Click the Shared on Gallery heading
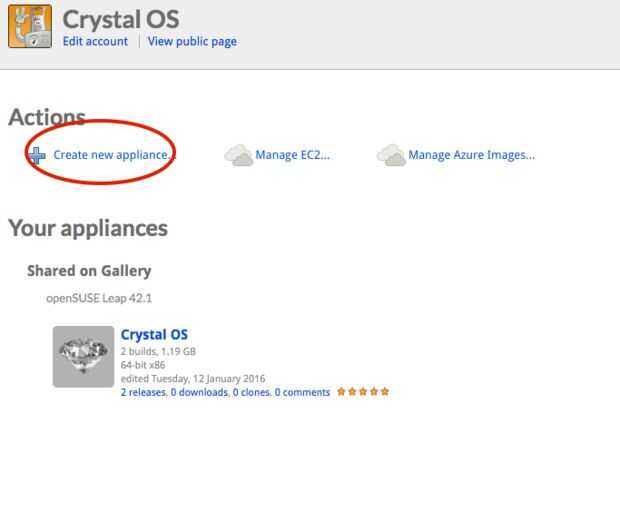 [x=89, y=271]
